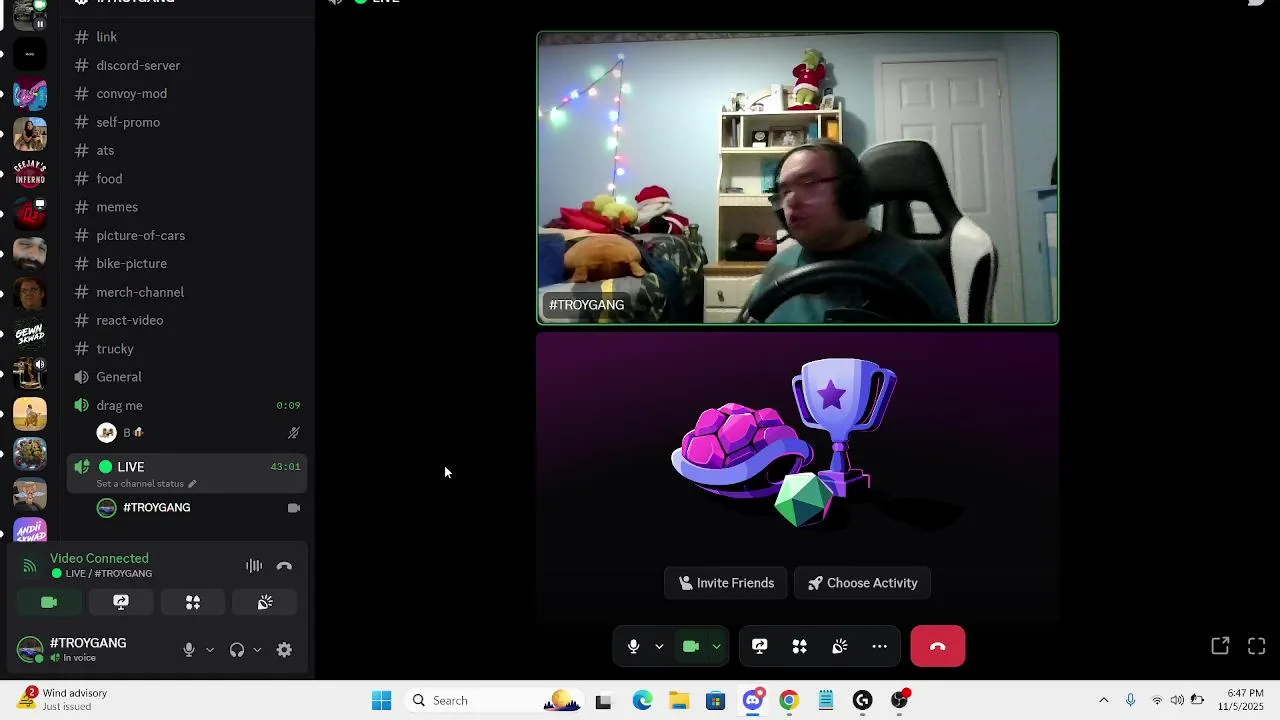Screen dimensions: 1280x720
Task: Select the memes channel
Action: tap(187, 207)
